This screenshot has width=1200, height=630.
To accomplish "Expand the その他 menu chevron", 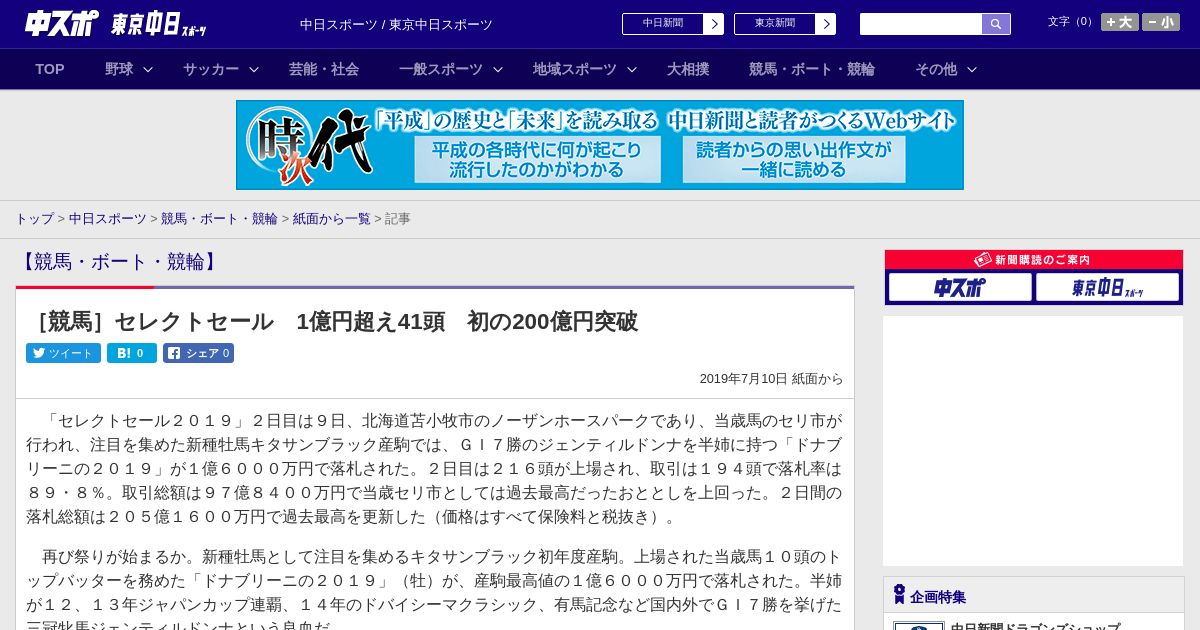I will tap(972, 69).
